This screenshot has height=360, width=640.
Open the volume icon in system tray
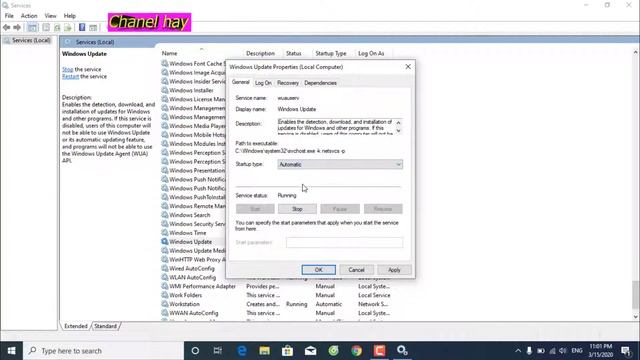coord(563,351)
